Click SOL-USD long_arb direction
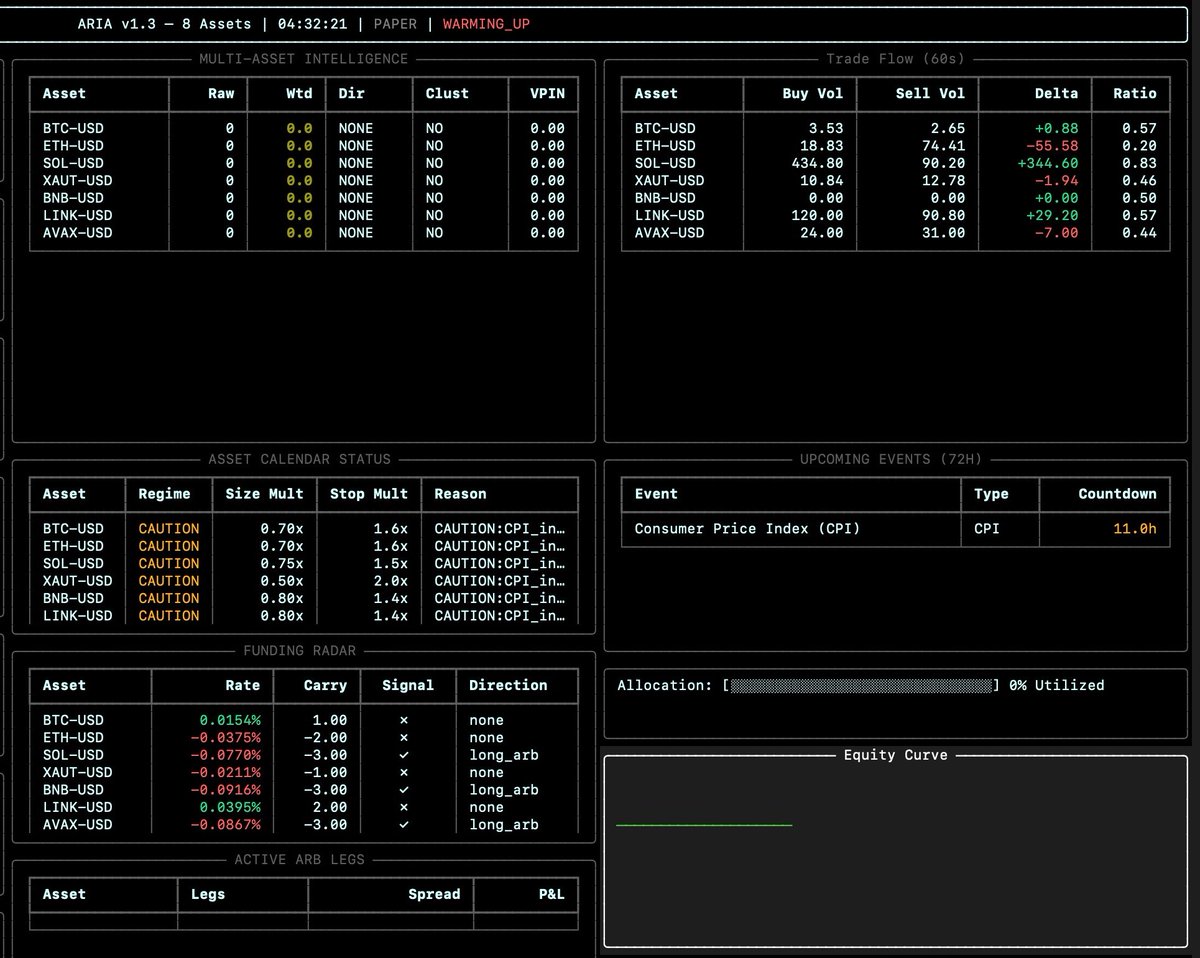This screenshot has height=958, width=1200. (504, 755)
